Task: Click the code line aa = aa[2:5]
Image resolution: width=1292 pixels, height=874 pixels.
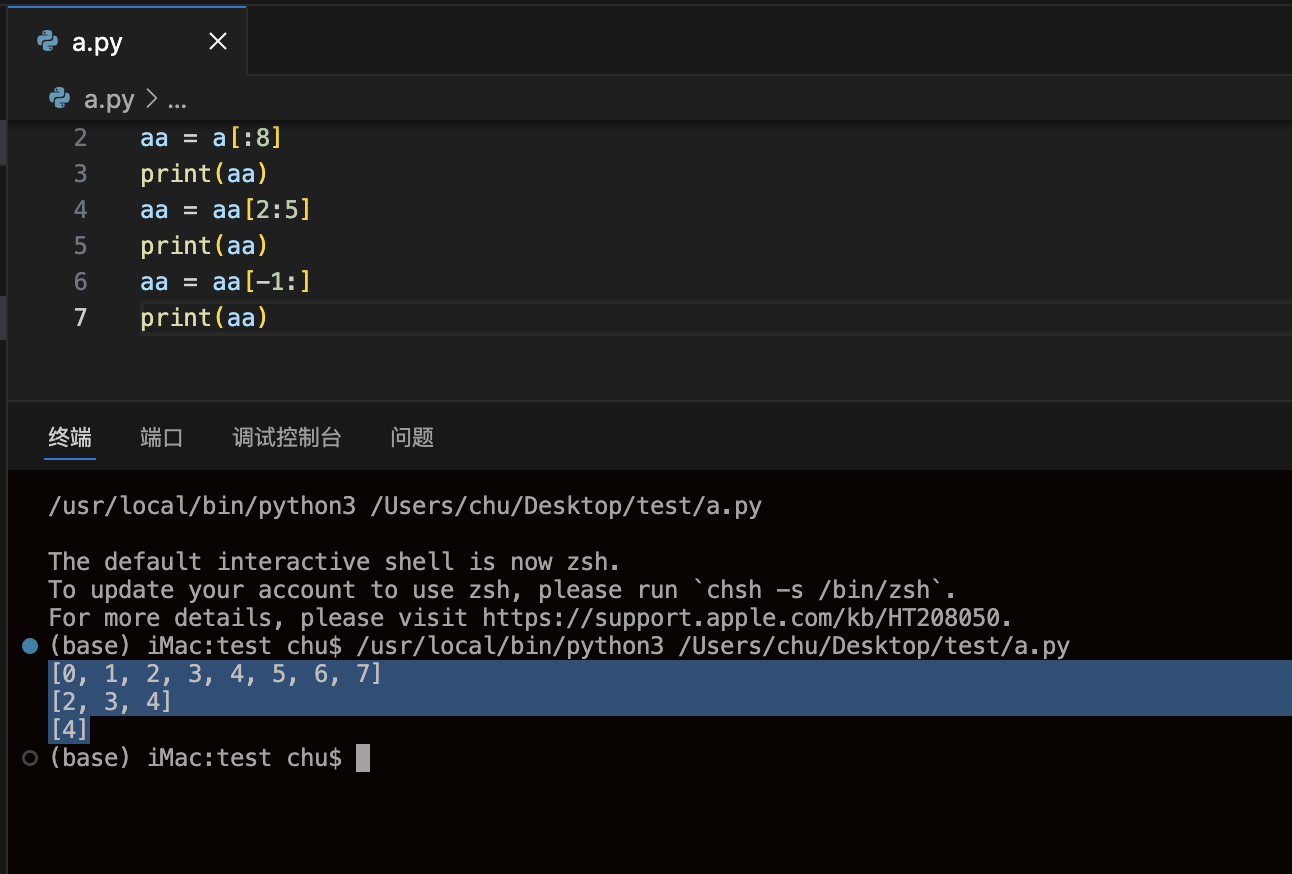Action: pos(225,209)
